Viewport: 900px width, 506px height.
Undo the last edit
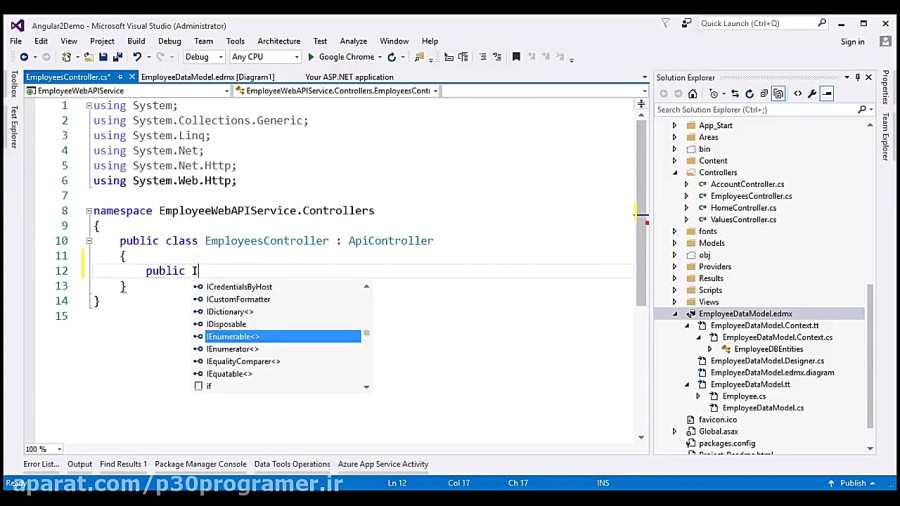(137, 57)
